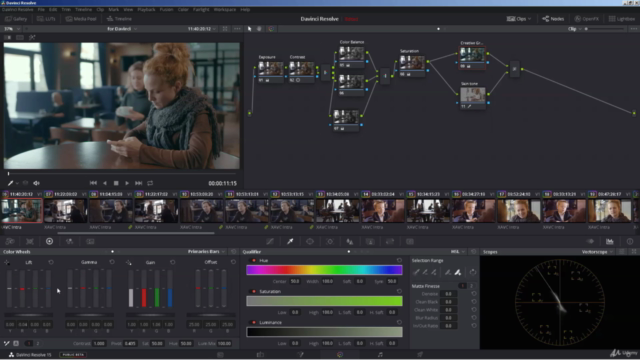Open the Power Window palette

click(x=310, y=241)
